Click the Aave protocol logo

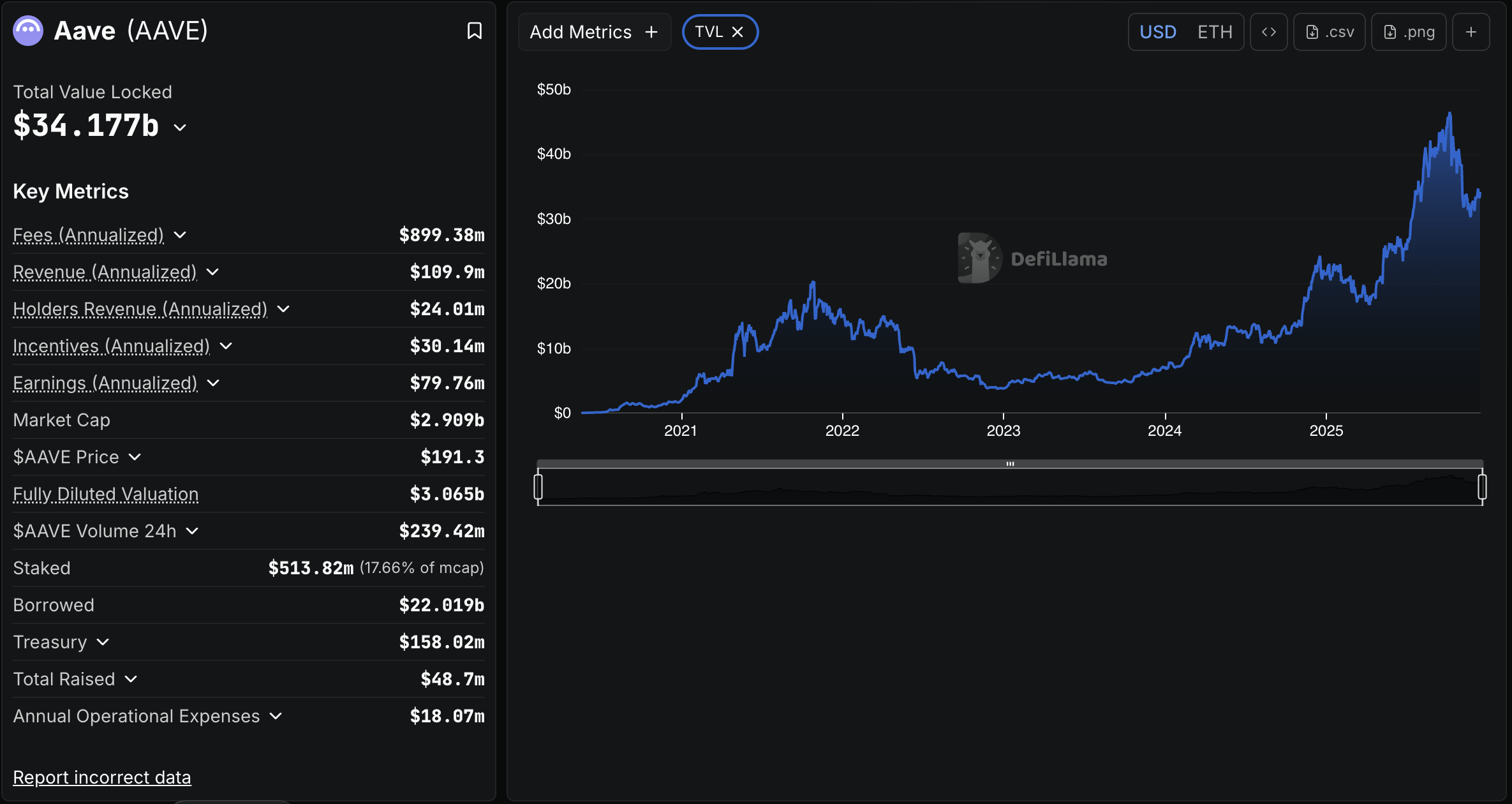[27, 29]
